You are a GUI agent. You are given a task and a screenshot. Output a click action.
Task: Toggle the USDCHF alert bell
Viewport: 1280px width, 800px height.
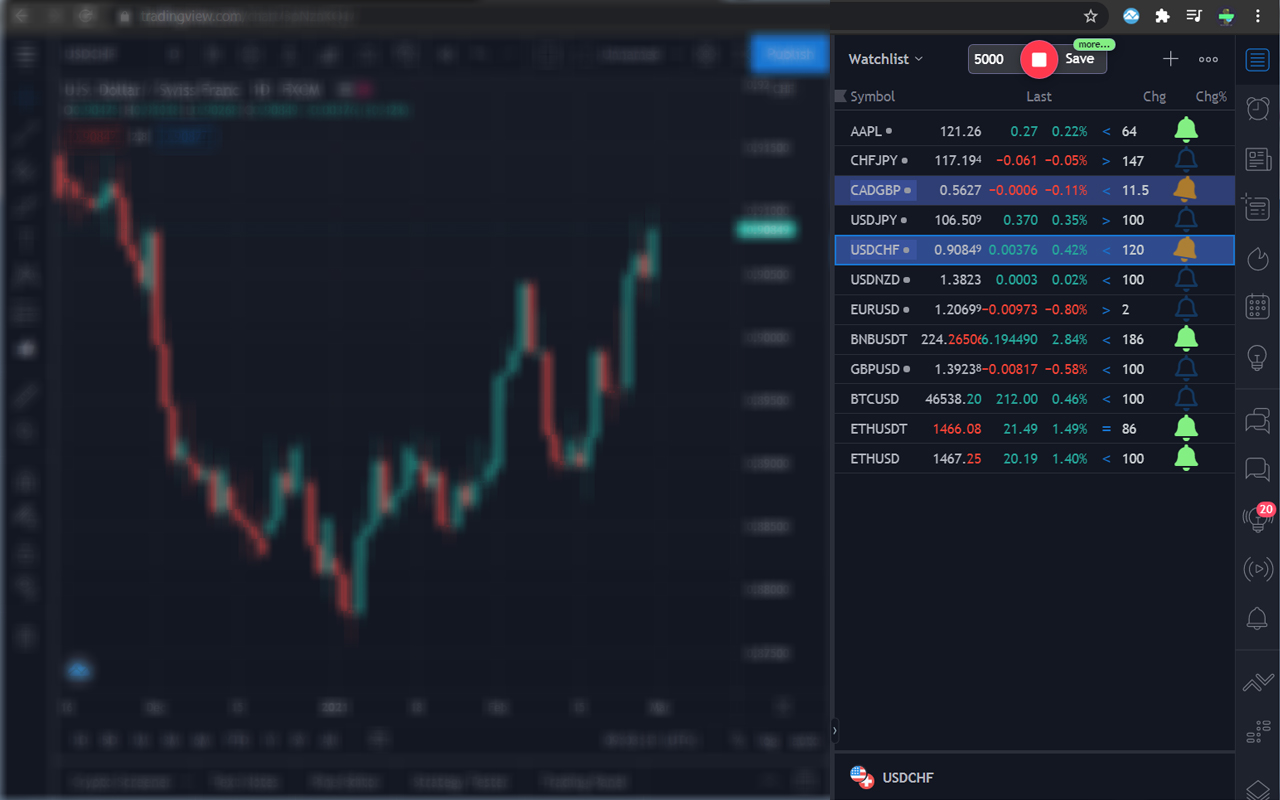(1186, 249)
